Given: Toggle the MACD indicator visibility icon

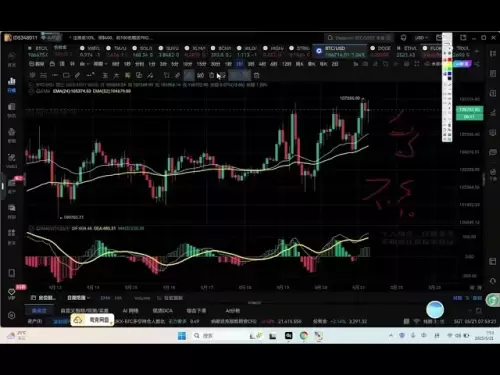Looking at the screenshot, I should [x=31, y=228].
